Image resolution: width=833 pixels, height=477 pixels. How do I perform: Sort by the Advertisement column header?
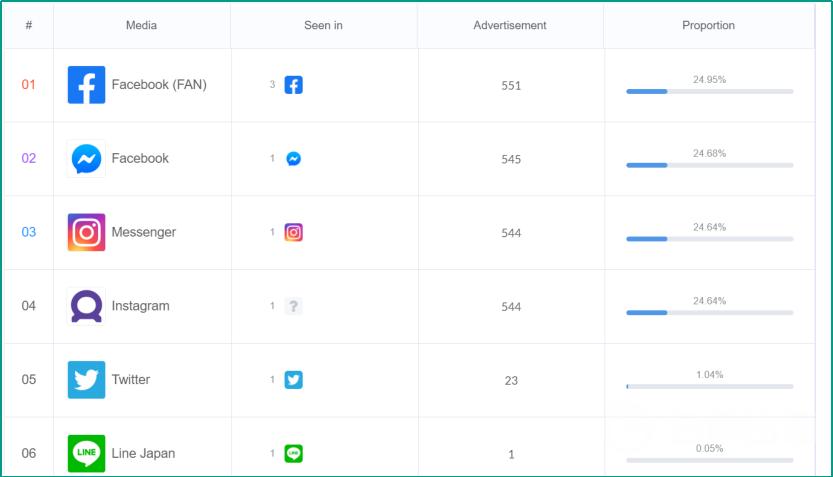(x=509, y=25)
